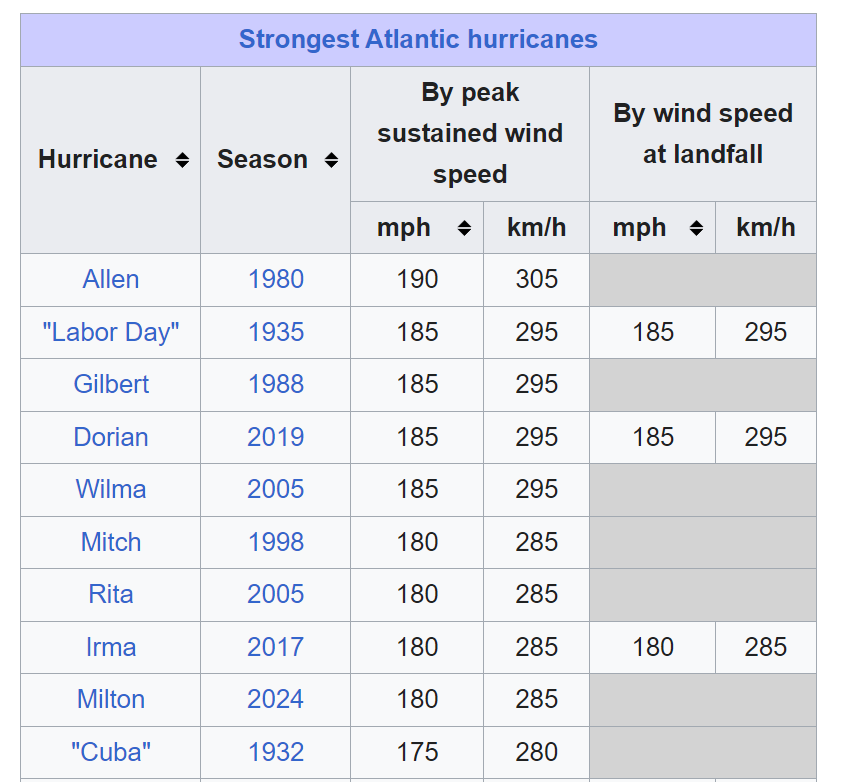Viewport: 856px width, 782px height.
Task: Follow the Dorian hurricane link
Action: [111, 437]
